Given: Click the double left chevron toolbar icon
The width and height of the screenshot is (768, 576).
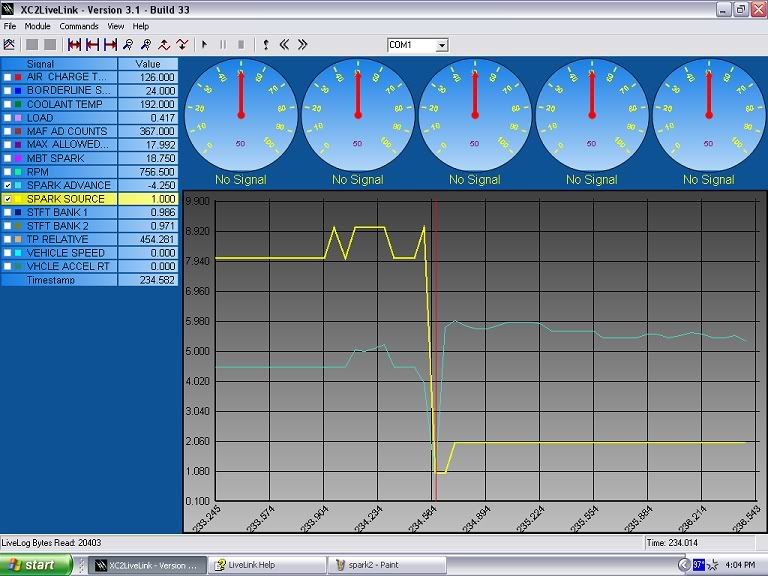Looking at the screenshot, I should tap(284, 45).
